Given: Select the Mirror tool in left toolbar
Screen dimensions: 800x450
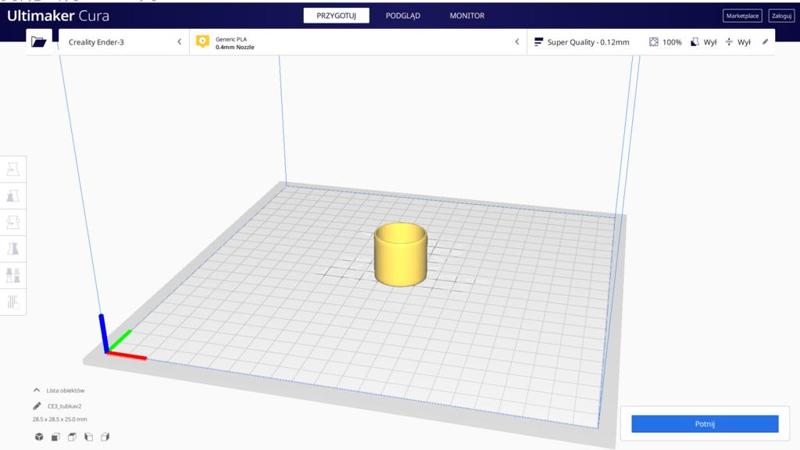Looking at the screenshot, I should [13, 248].
